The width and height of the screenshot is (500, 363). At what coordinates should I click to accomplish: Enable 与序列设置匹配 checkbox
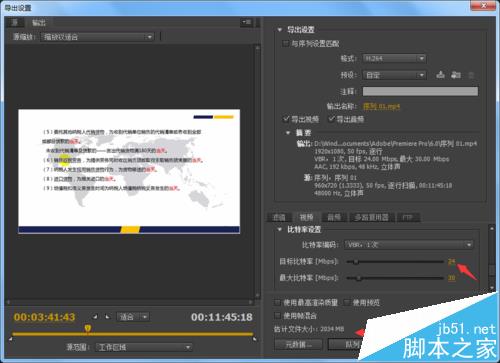tap(286, 43)
